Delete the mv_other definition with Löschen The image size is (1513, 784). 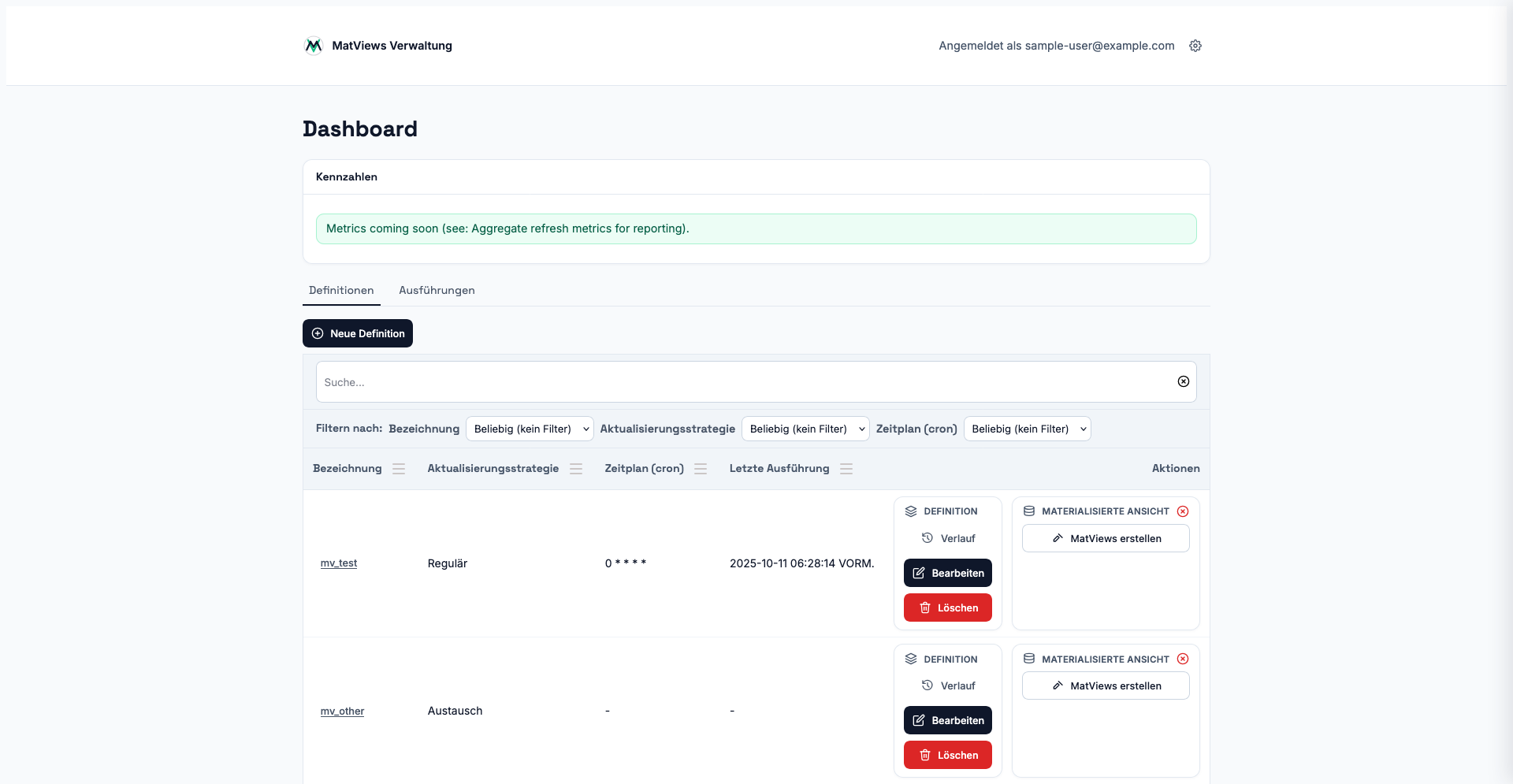click(x=947, y=755)
